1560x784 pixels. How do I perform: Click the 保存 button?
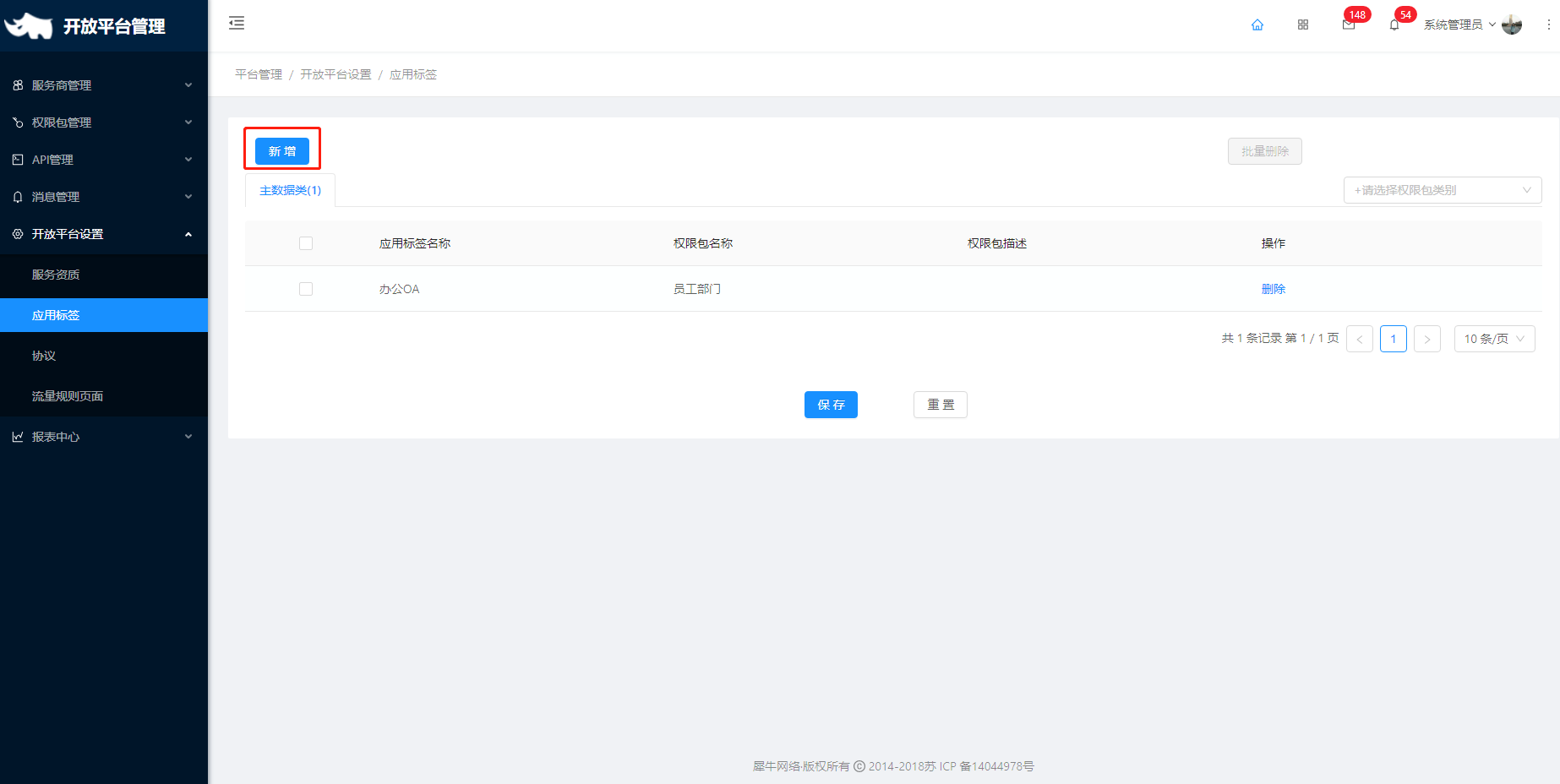tap(831, 405)
